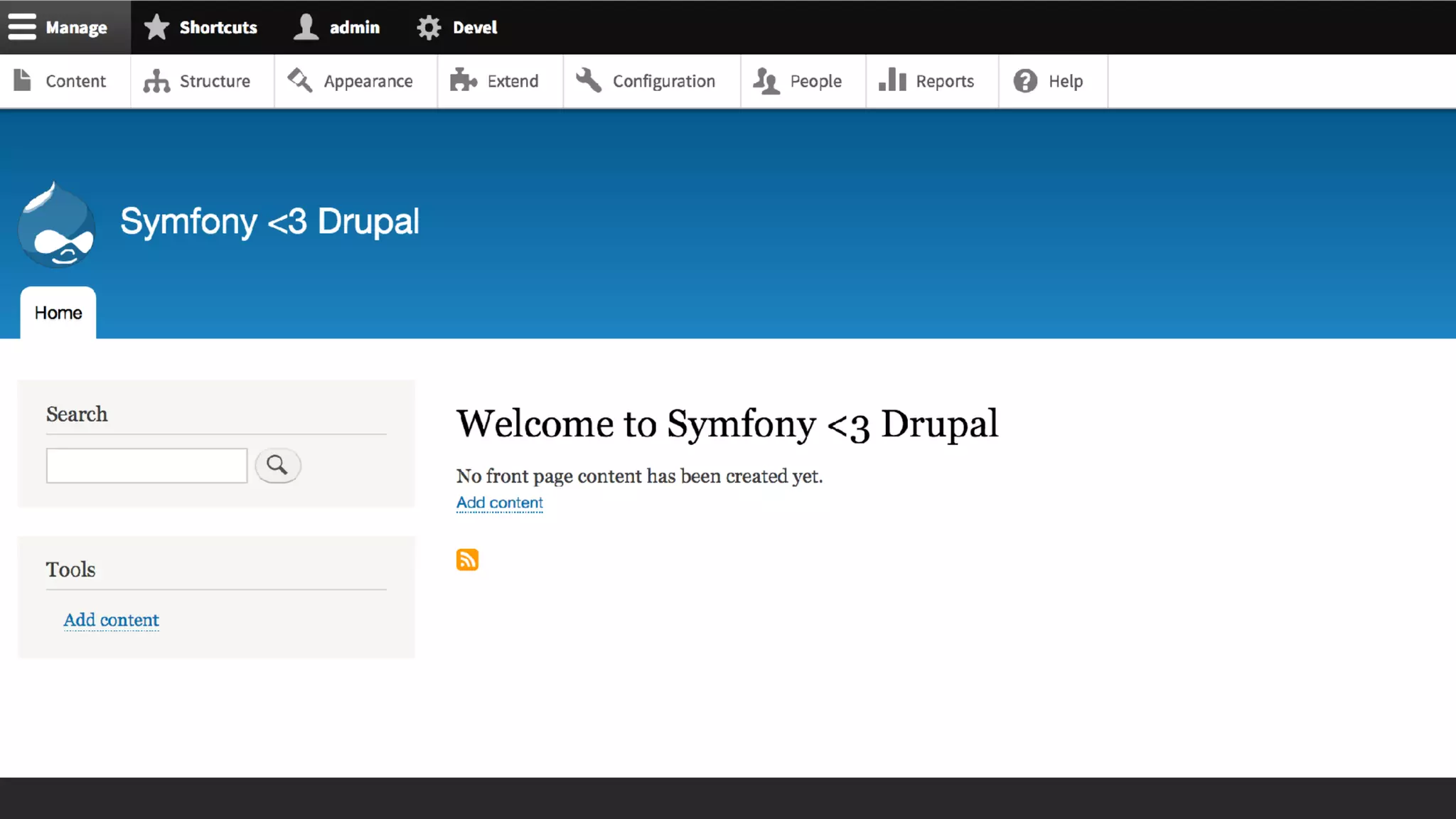This screenshot has height=819, width=1456.
Task: Click the Configuration wrench icon
Action: [589, 80]
